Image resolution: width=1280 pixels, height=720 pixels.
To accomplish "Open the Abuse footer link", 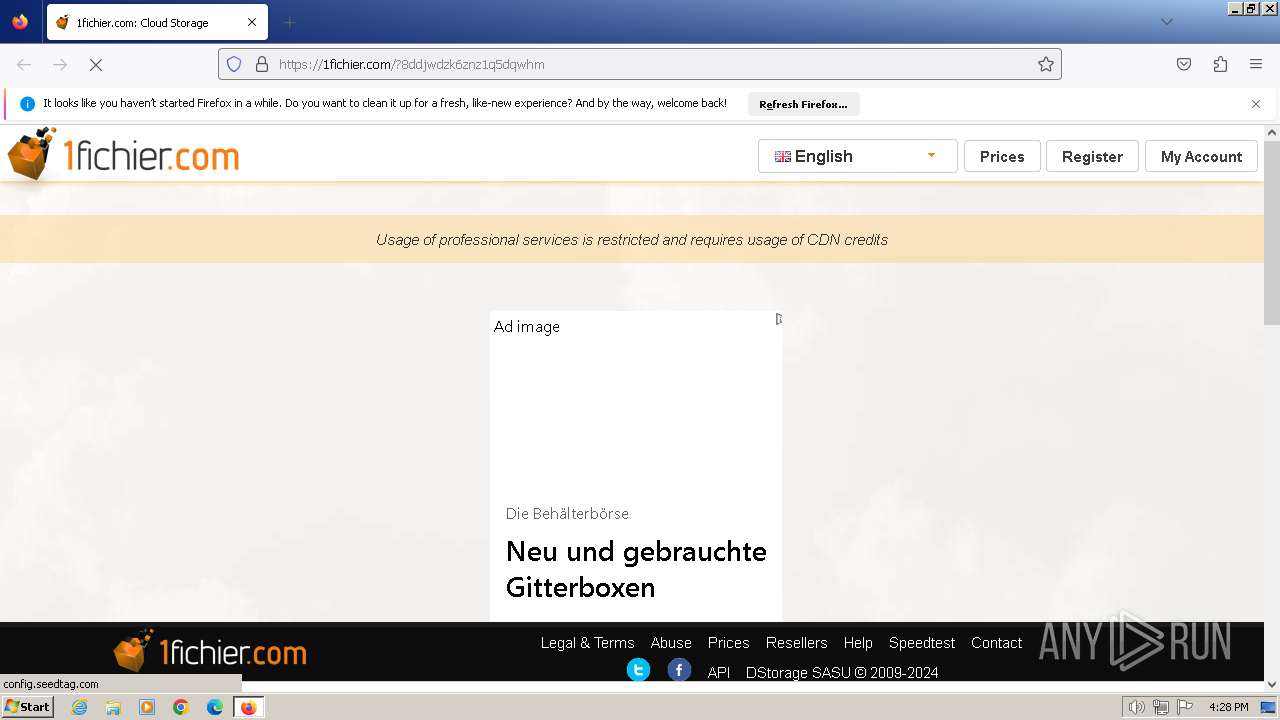I will [x=671, y=643].
